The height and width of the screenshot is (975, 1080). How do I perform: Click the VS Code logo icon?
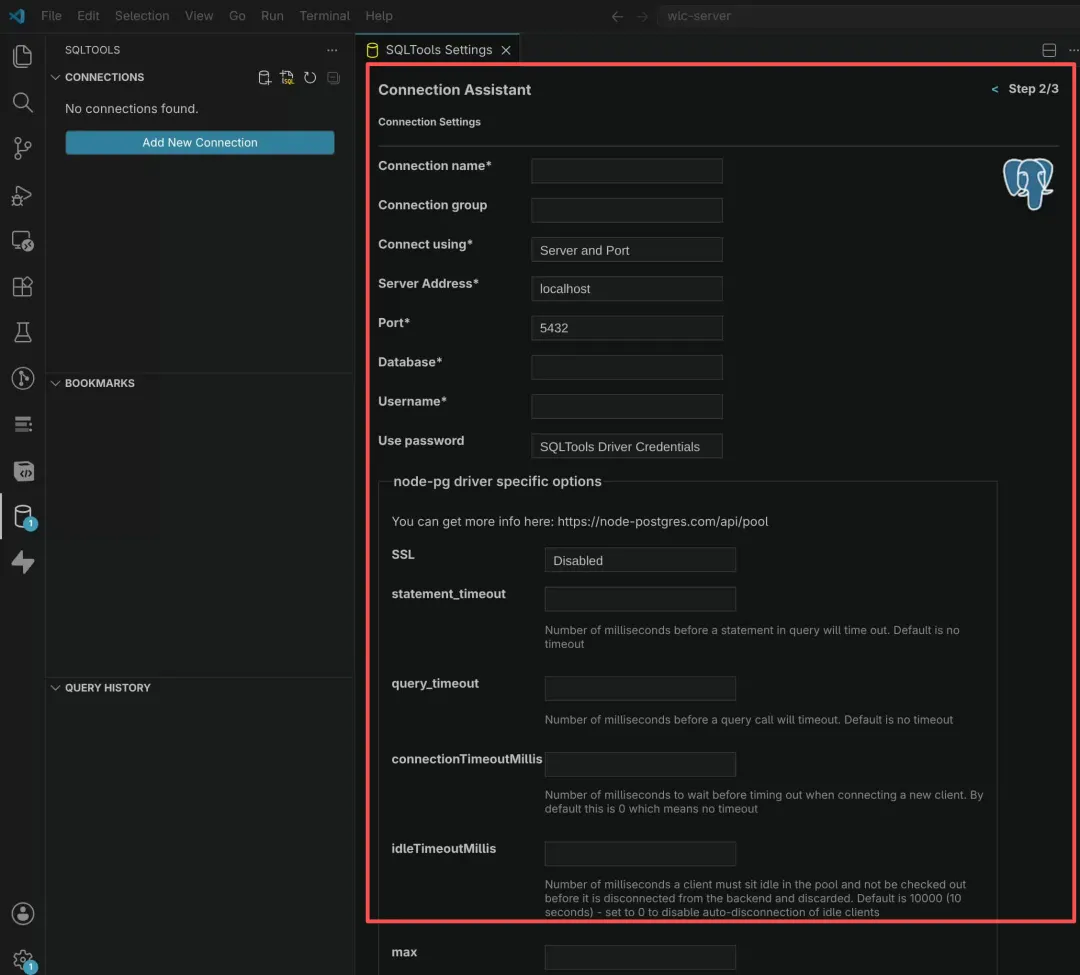coord(17,15)
